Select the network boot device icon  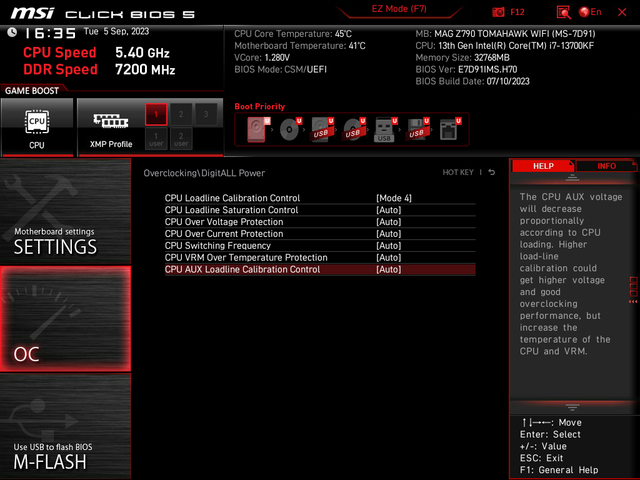pos(450,129)
